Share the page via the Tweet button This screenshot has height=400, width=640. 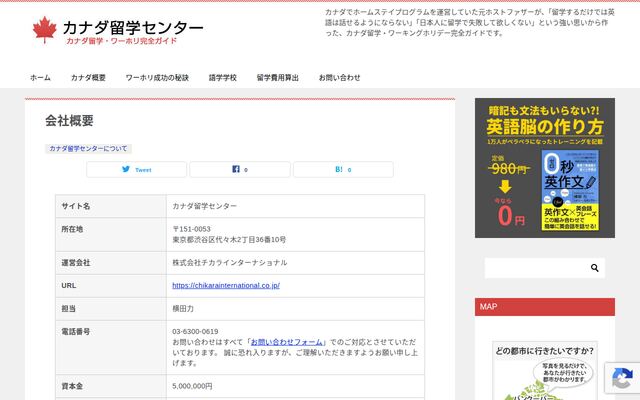(136, 169)
